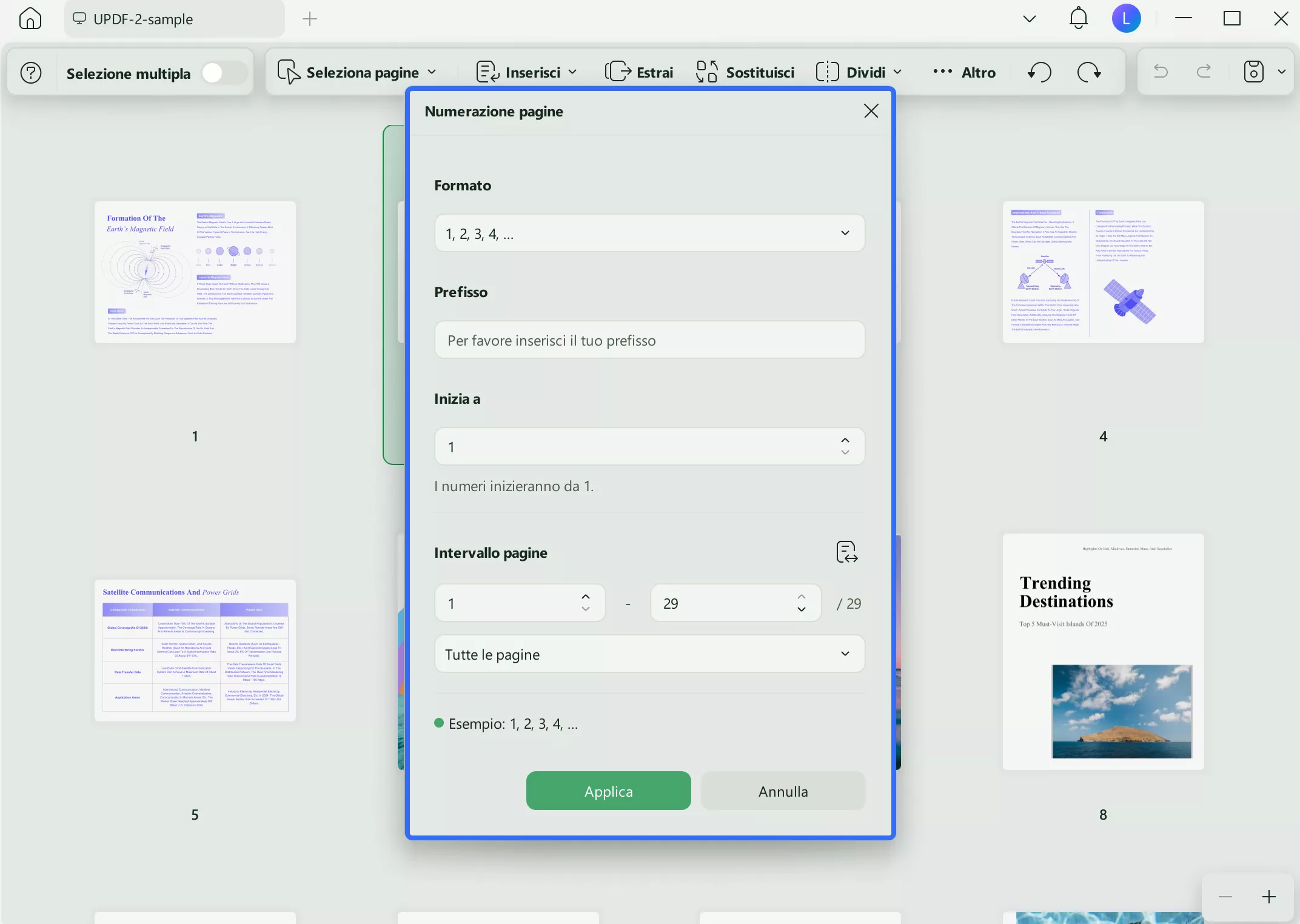The height and width of the screenshot is (924, 1300).
Task: Toggle Selezione multipla switch
Action: (221, 72)
